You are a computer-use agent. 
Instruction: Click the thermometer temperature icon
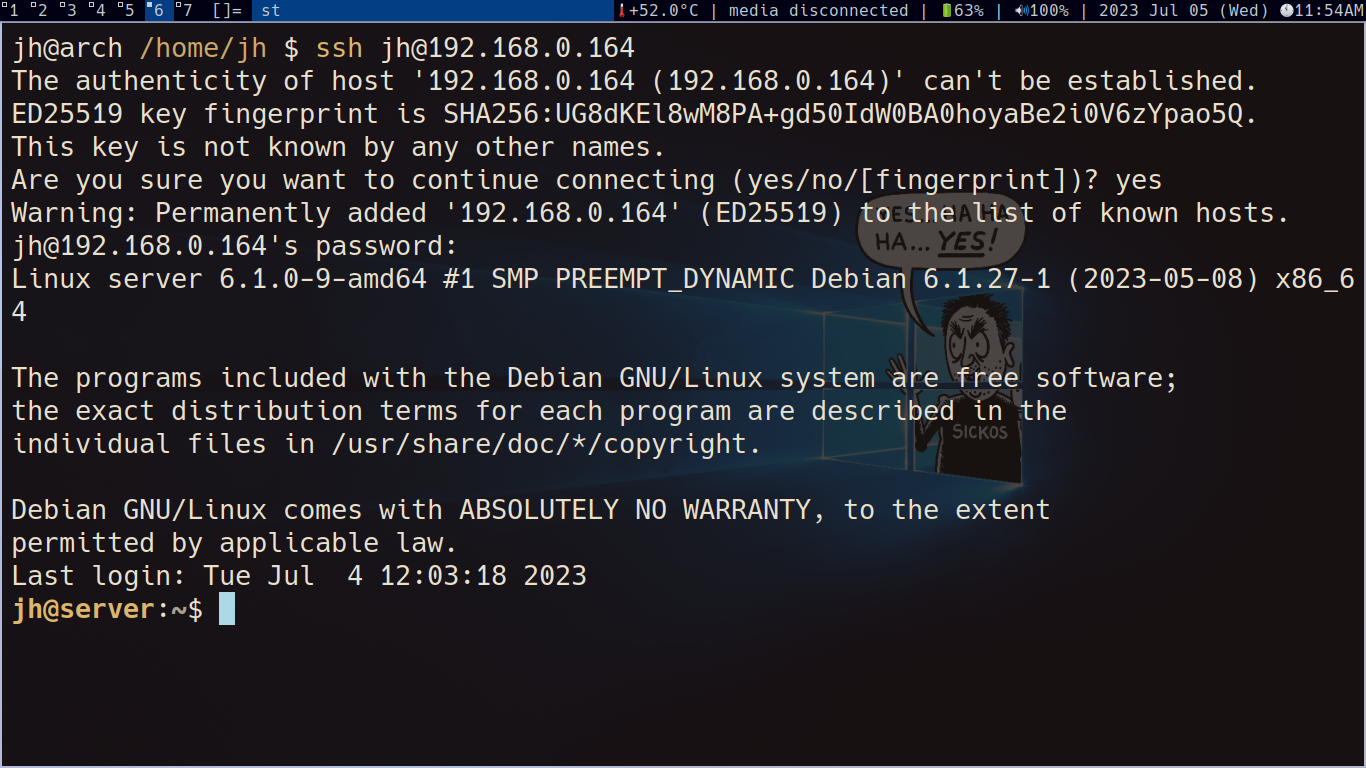pos(621,10)
